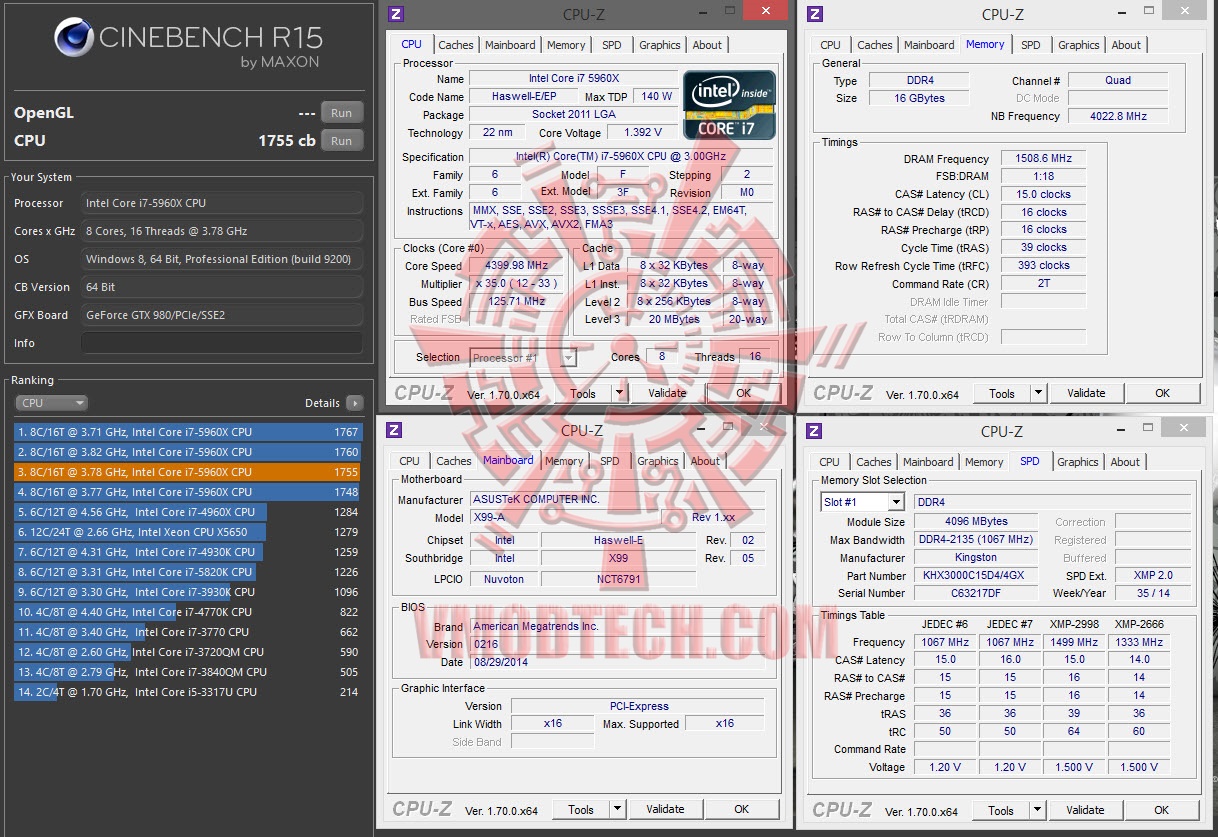Open the Tools dropdown arrow
The image size is (1218, 837).
pos(619,392)
